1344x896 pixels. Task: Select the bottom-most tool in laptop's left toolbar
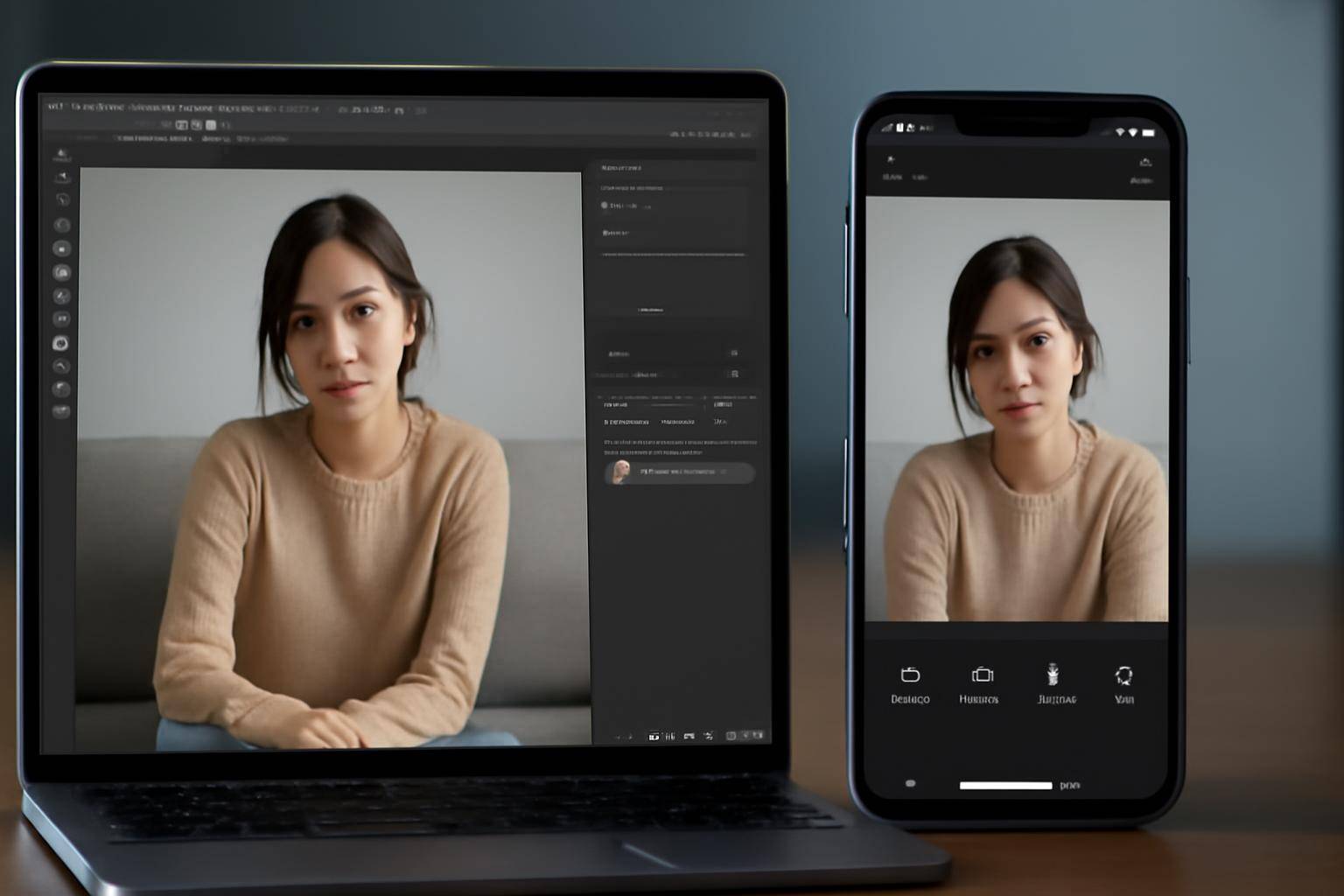60,411
